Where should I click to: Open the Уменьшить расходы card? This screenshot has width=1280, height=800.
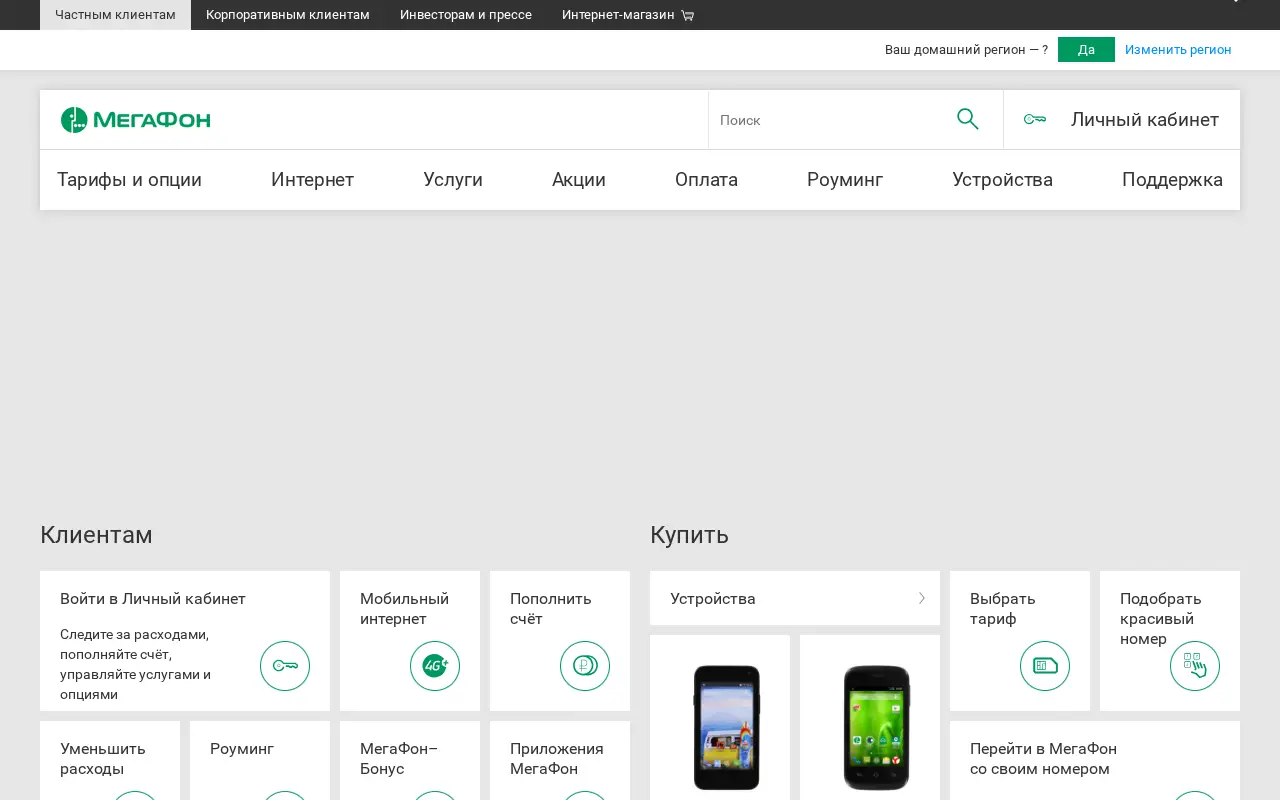(110, 760)
